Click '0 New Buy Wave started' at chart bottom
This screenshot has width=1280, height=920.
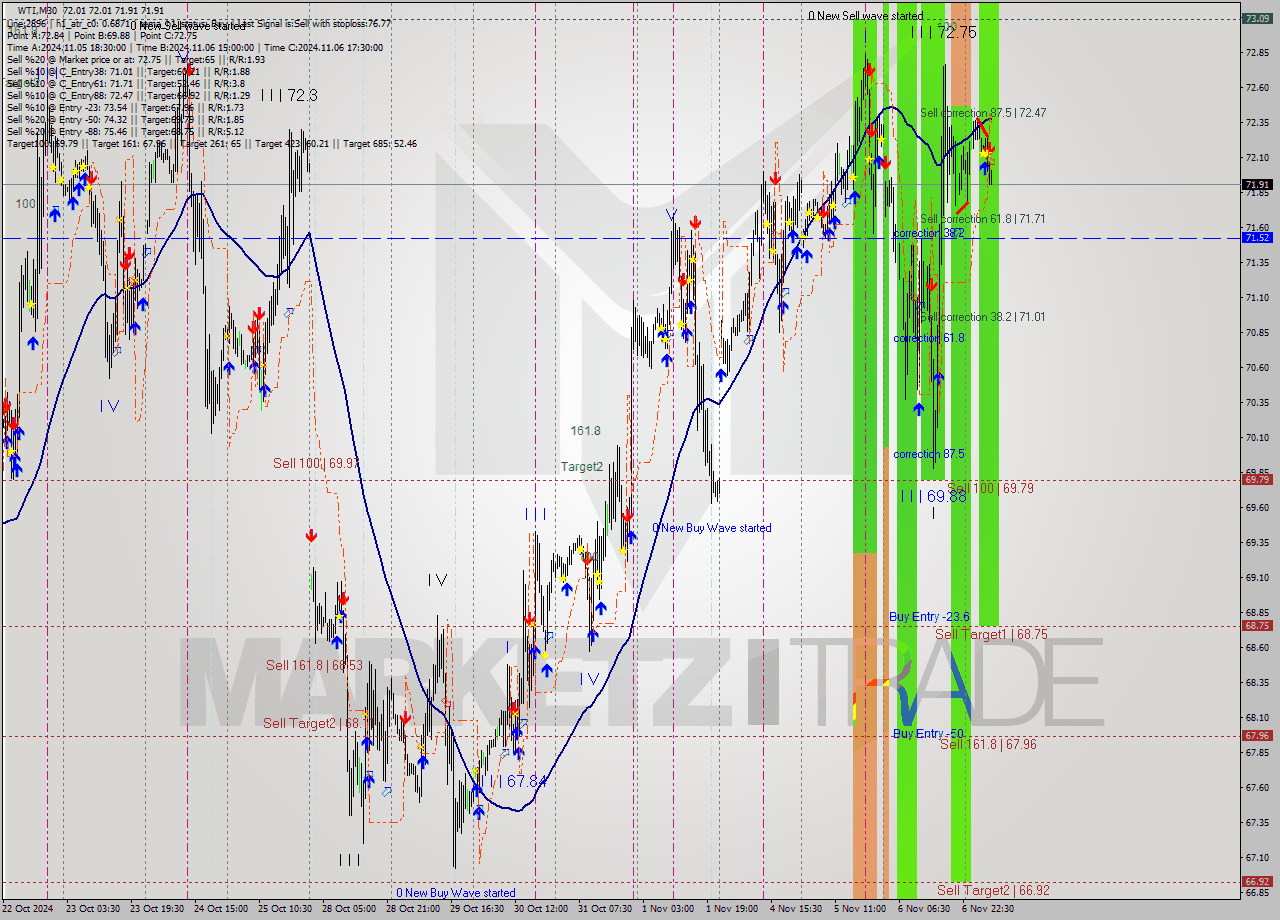(456, 893)
